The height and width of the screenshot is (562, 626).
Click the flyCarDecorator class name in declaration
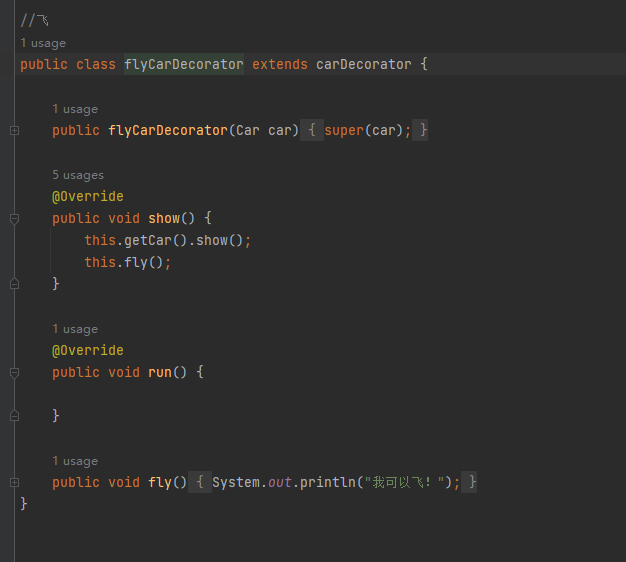click(184, 64)
